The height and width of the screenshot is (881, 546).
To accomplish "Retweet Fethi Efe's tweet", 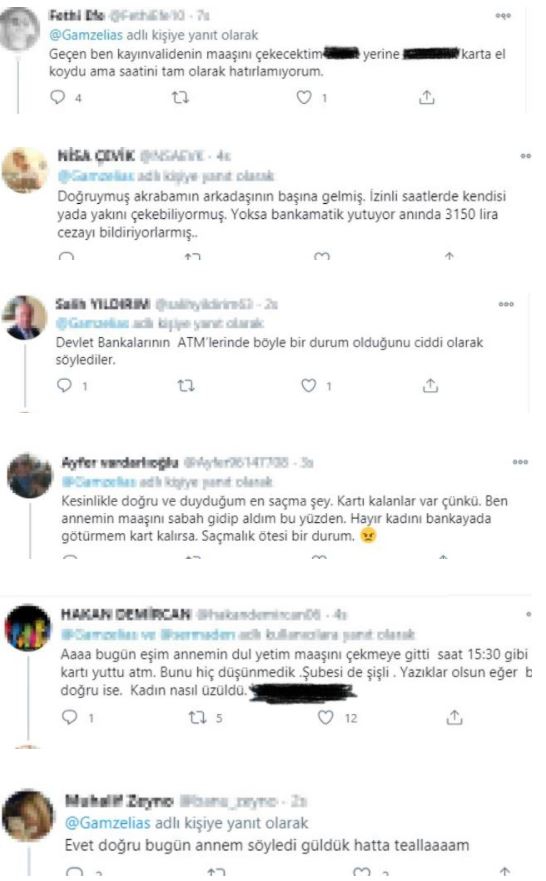I will click(x=180, y=98).
